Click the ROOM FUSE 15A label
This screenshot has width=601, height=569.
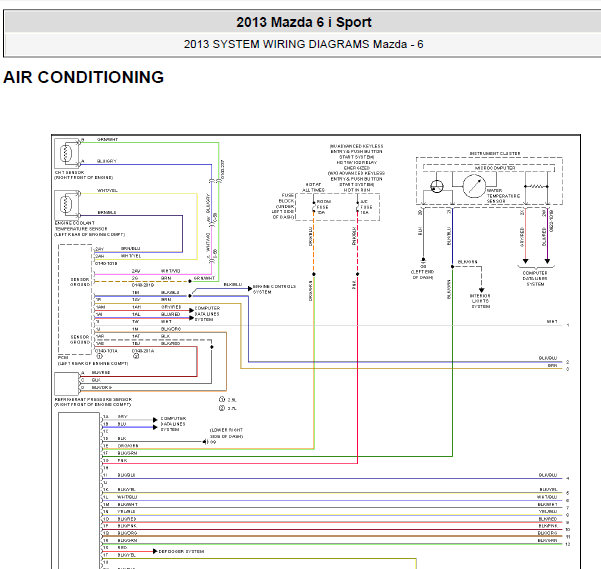click(x=323, y=207)
